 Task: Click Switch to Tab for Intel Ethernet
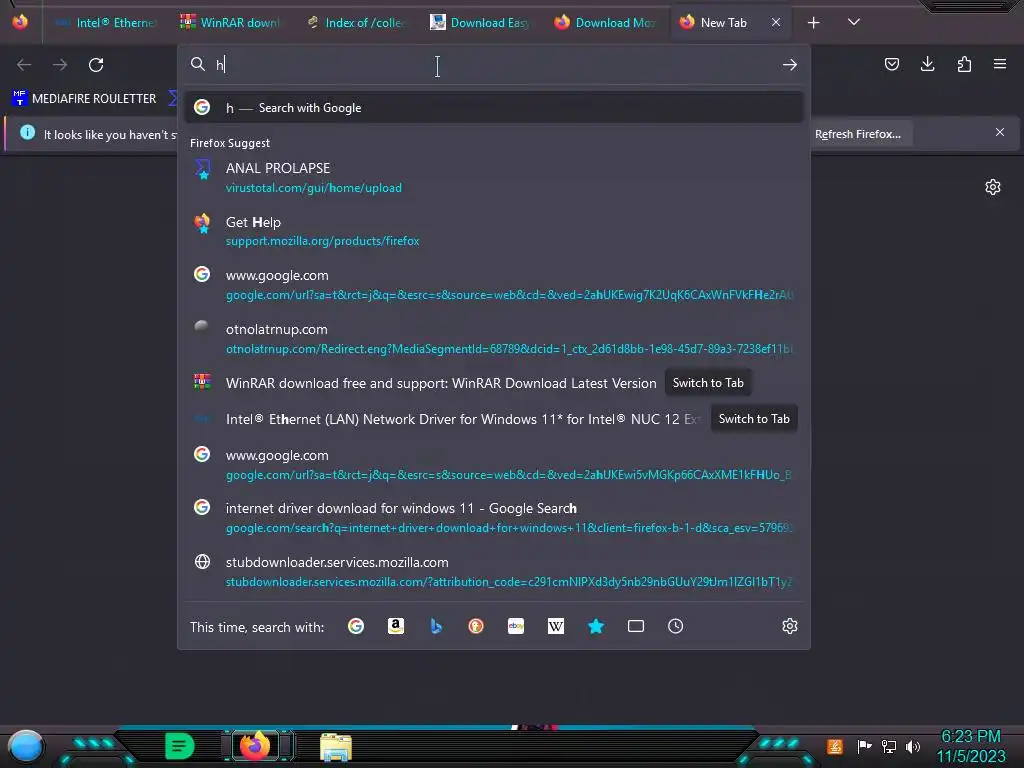point(754,419)
